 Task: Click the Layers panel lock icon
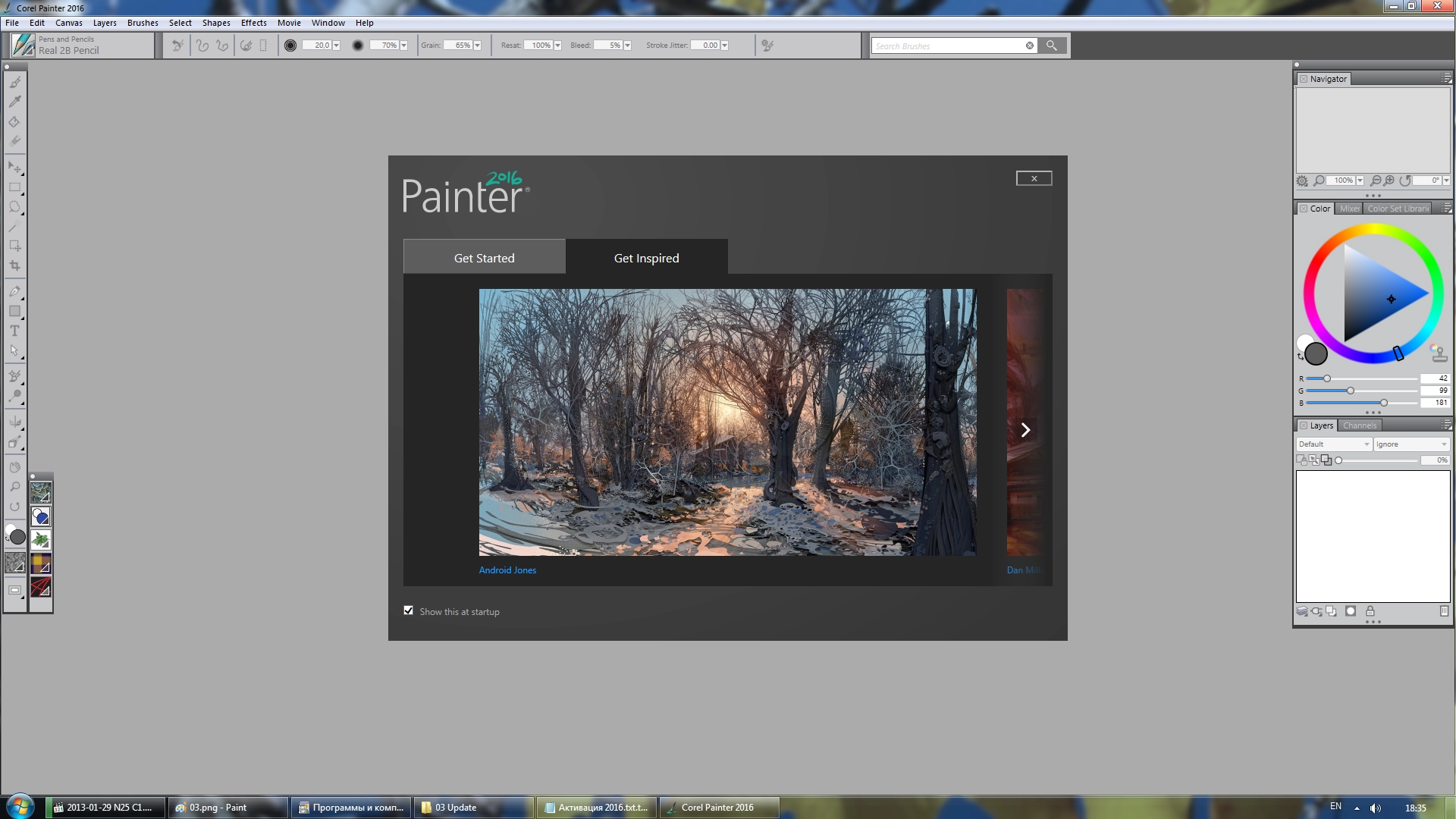click(x=1370, y=611)
